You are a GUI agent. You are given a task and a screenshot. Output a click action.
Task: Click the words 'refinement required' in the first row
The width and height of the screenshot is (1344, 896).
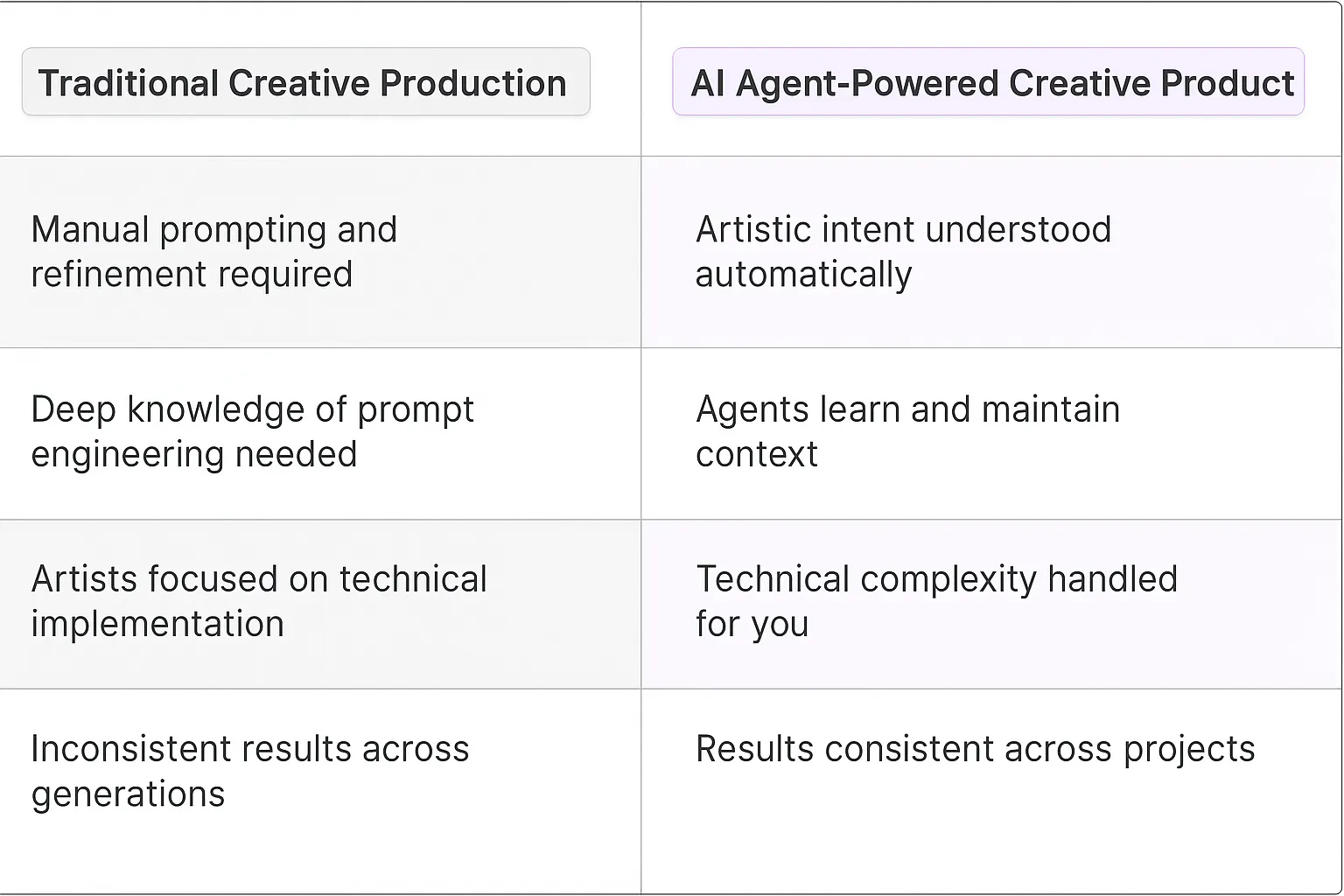[192, 275]
